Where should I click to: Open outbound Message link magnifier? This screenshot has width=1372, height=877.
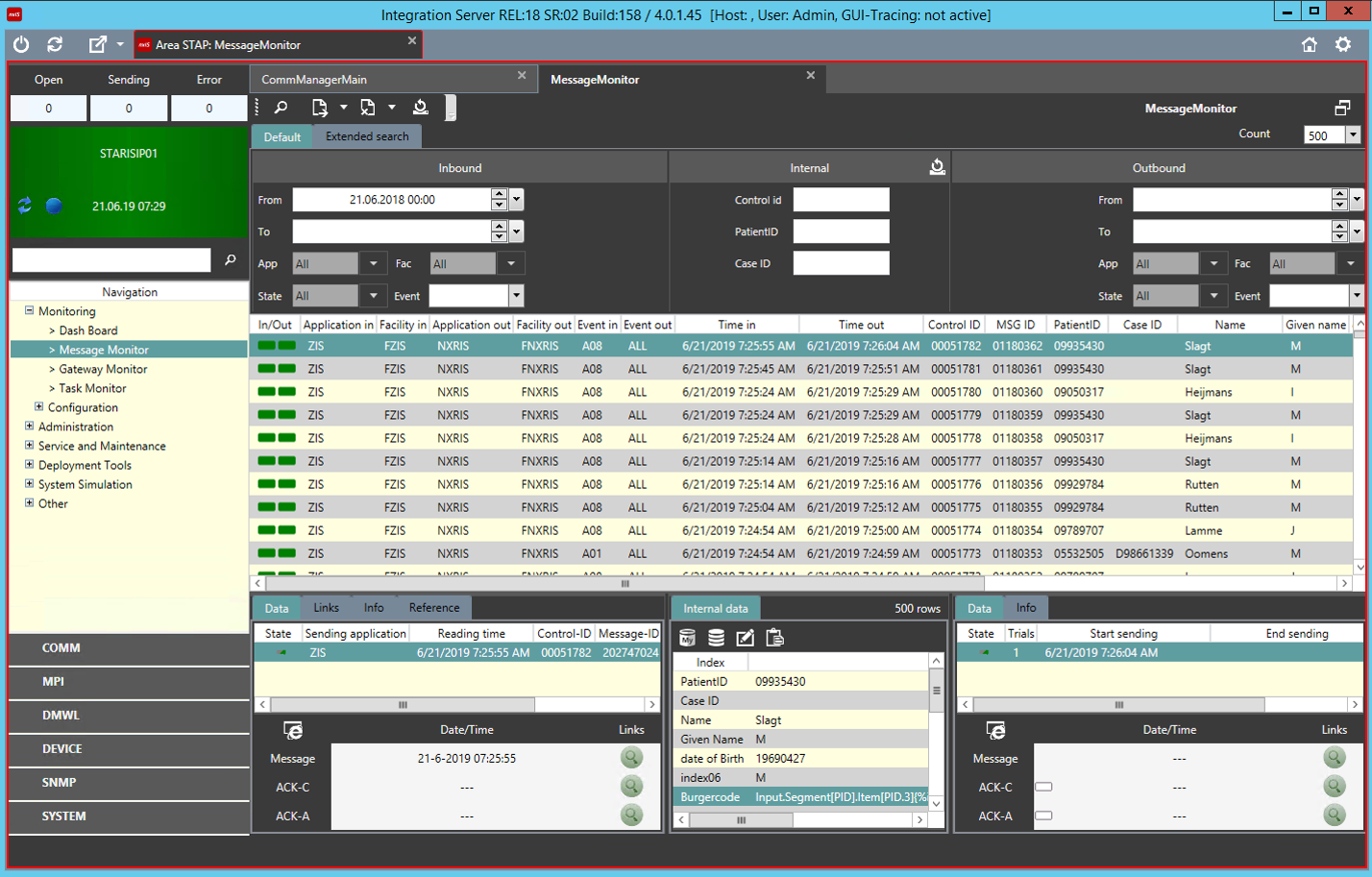pyautogui.click(x=1335, y=758)
